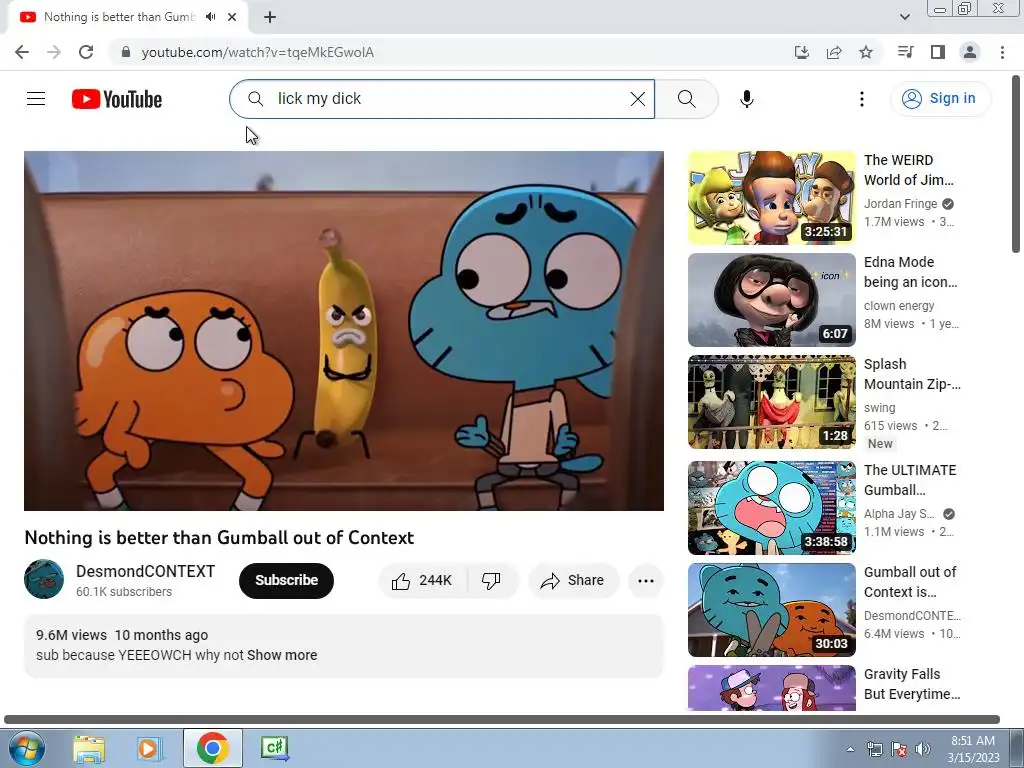Reload the page

[x=86, y=52]
